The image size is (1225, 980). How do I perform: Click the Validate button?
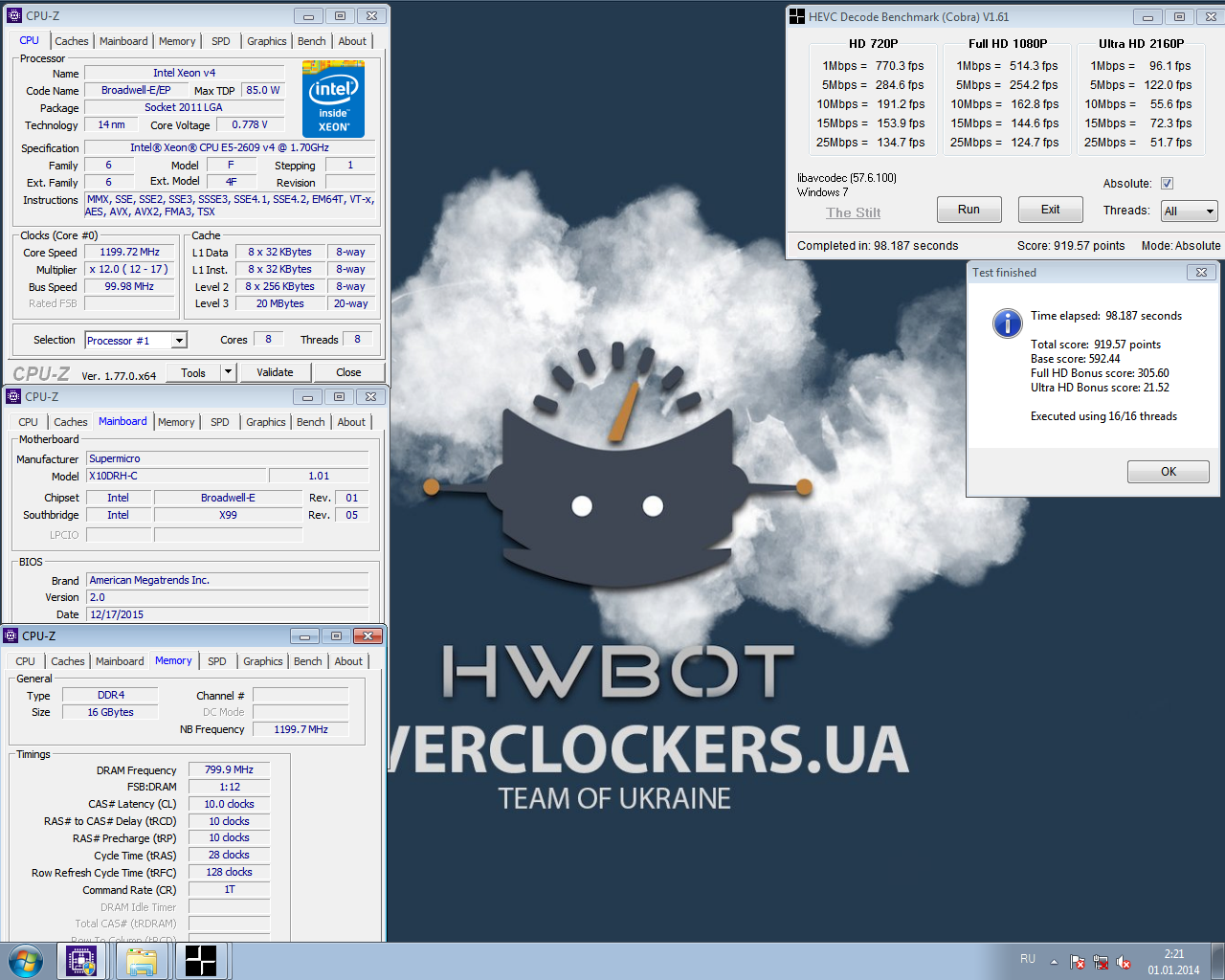[x=275, y=372]
